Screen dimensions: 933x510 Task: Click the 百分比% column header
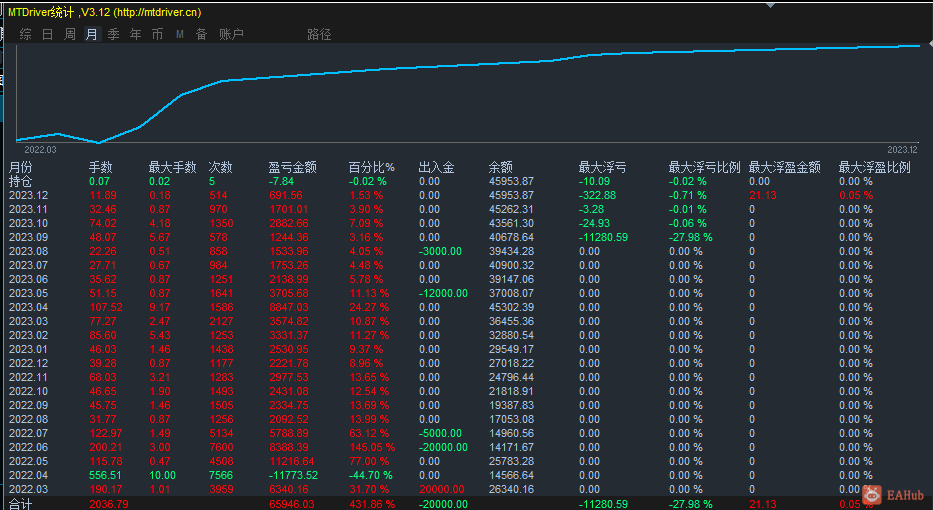point(372,168)
